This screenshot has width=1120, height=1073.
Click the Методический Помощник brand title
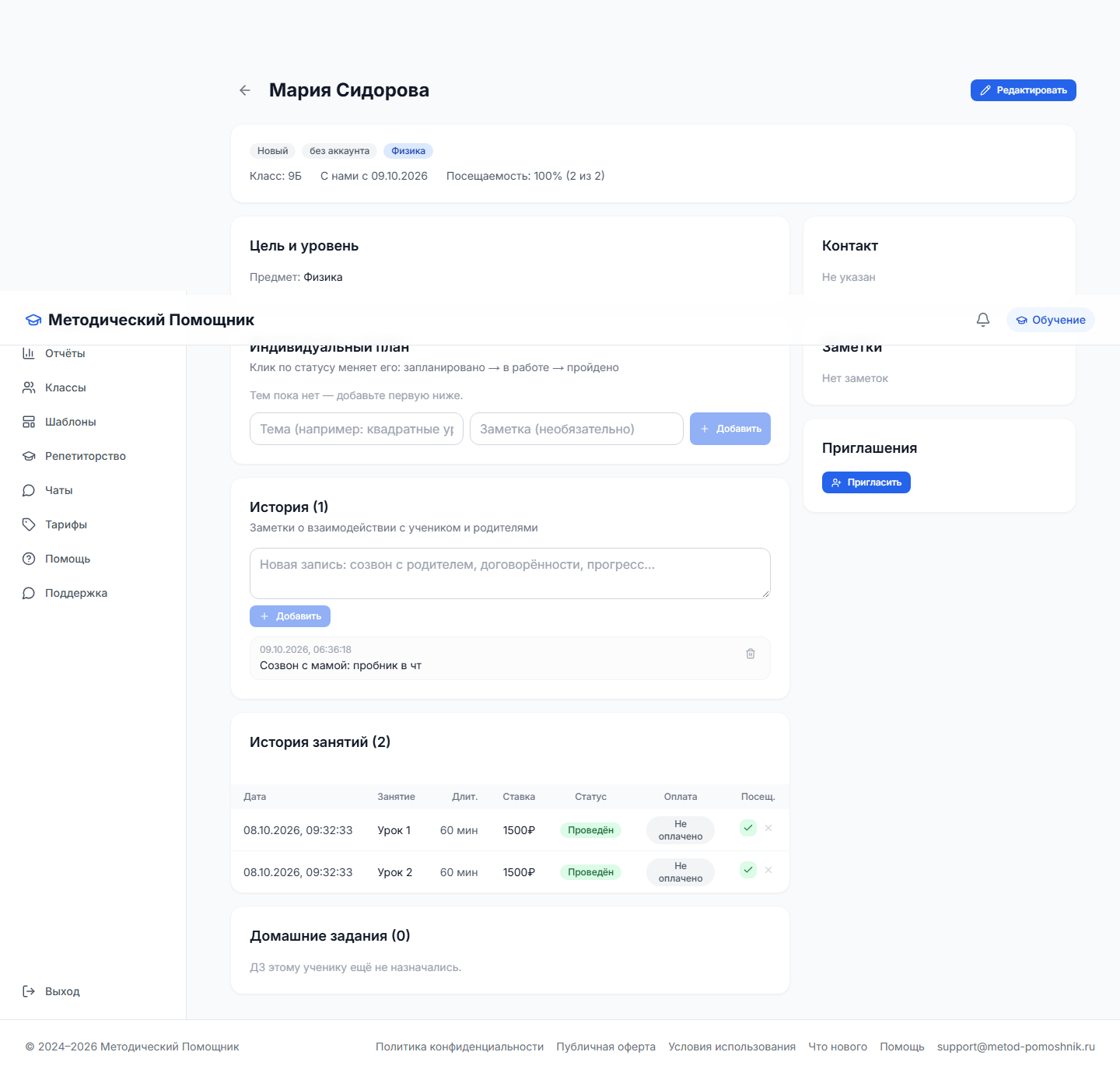(151, 320)
